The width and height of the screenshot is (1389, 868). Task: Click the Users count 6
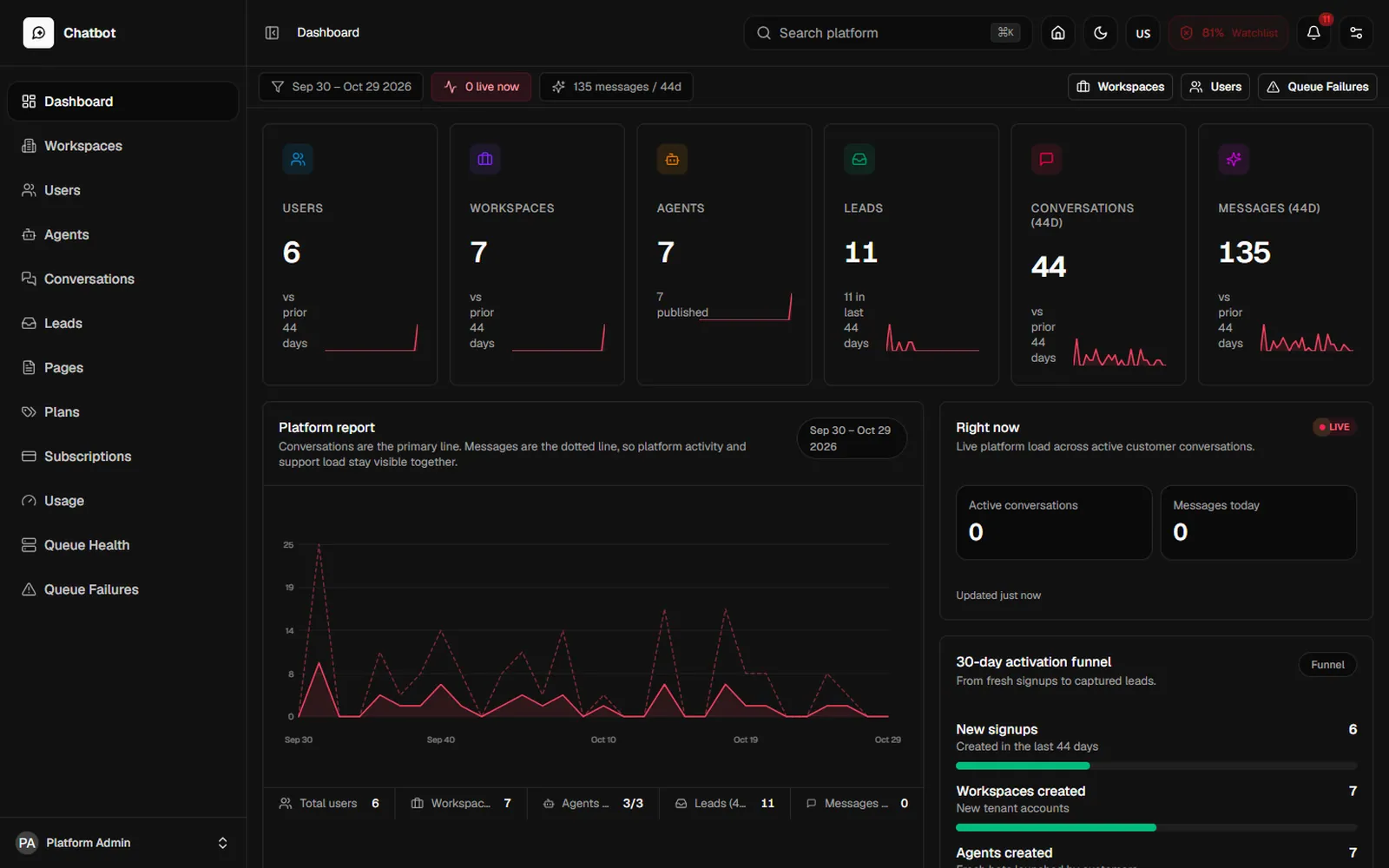(x=292, y=253)
